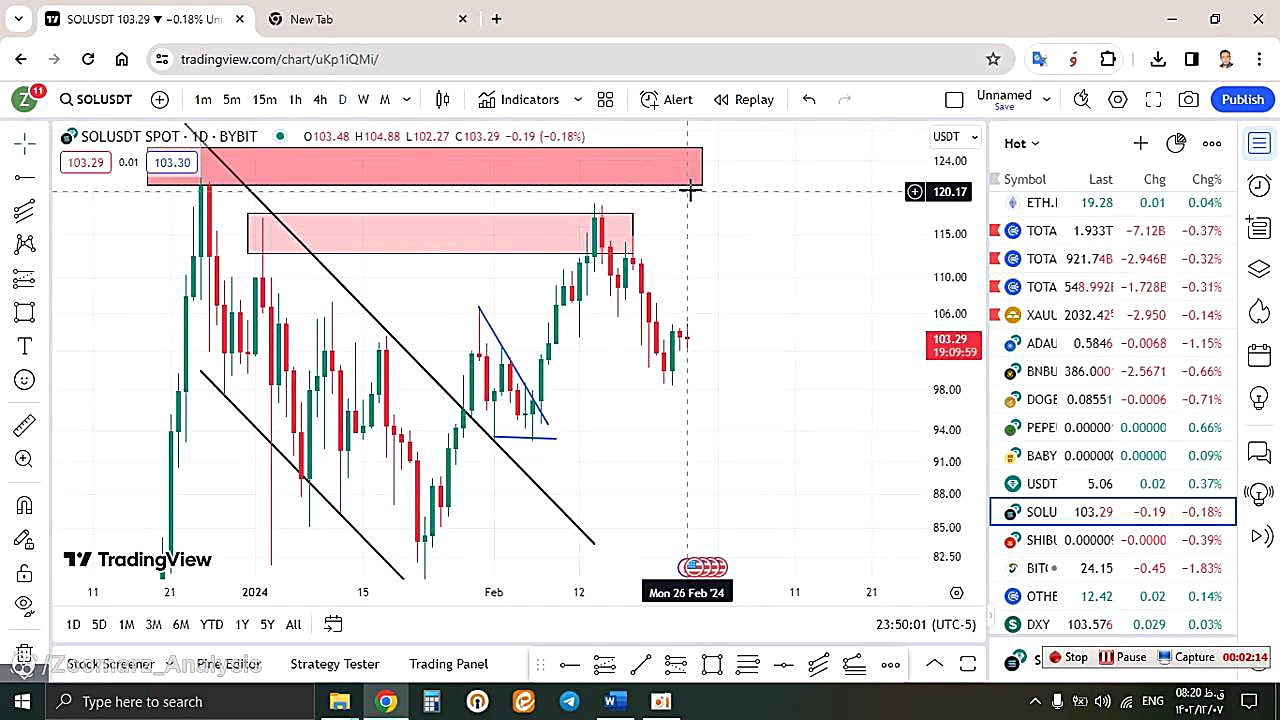Open the emoji icons tool
The width and height of the screenshot is (1280, 720).
coord(25,380)
